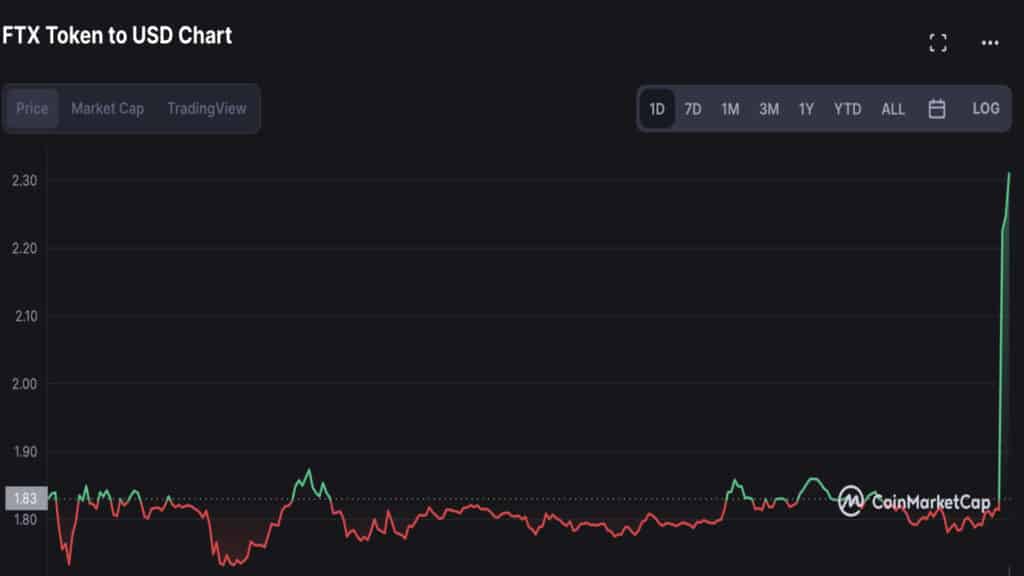This screenshot has height=576, width=1024.
Task: Click the 2.10 axis label
Action: [25, 316]
